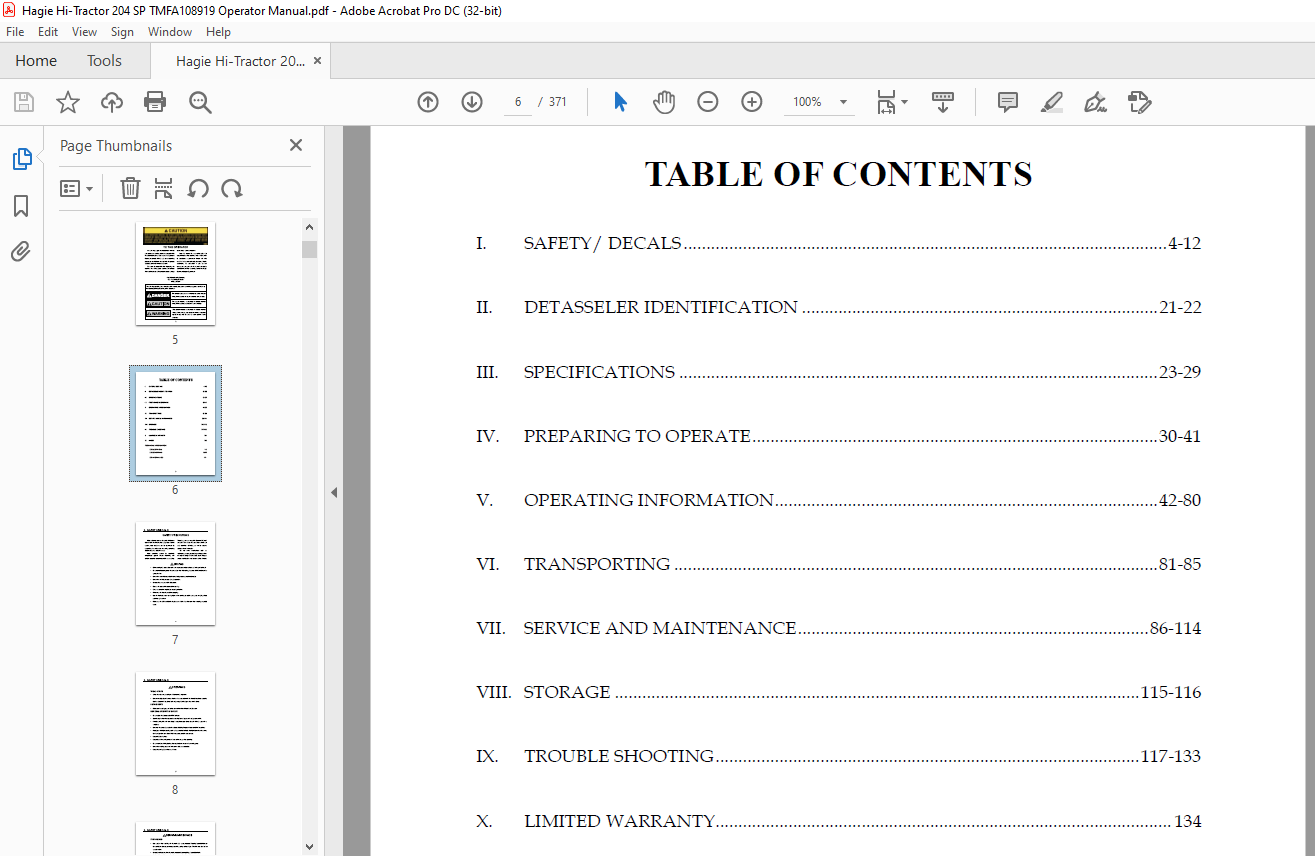Image resolution: width=1315 pixels, height=856 pixels.
Task: Click the TRANSPORTING contents entry
Action: [x=838, y=564]
